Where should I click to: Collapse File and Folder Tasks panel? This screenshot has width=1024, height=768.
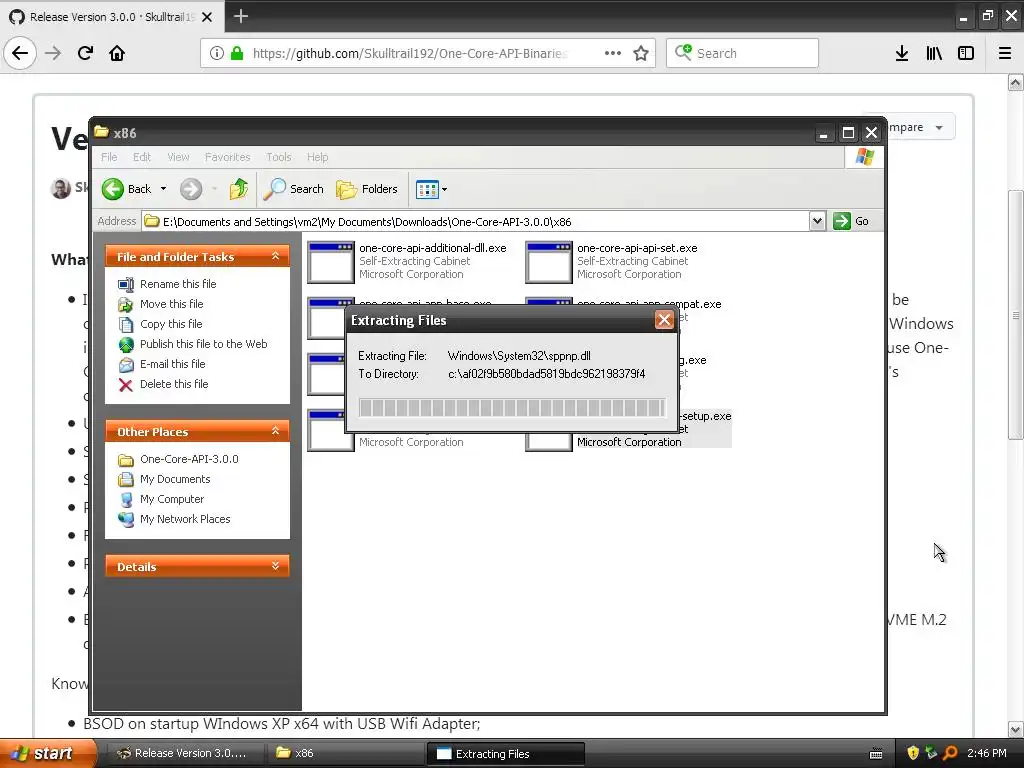(276, 256)
